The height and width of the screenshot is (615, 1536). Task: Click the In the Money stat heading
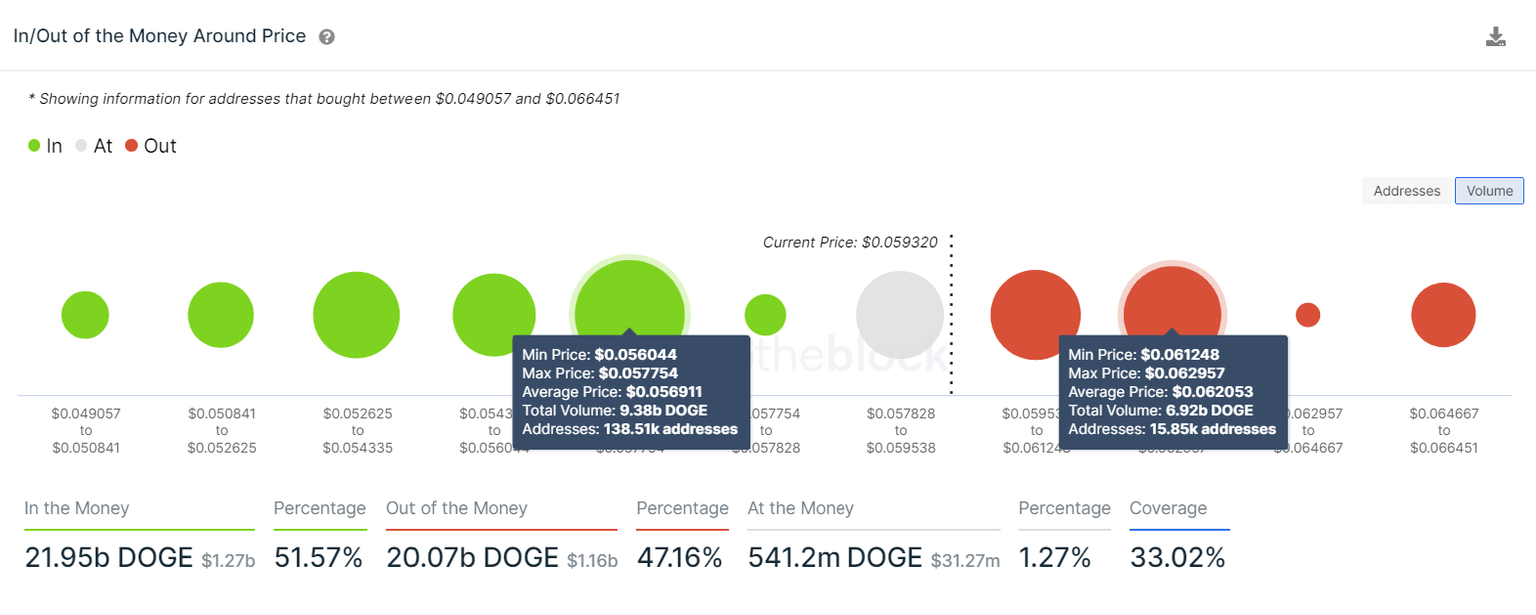tap(76, 508)
